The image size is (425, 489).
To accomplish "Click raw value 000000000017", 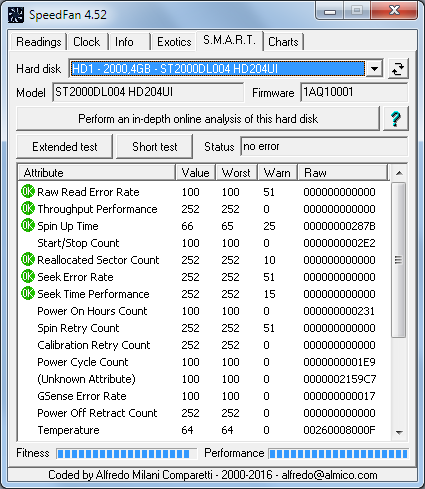I will [339, 396].
